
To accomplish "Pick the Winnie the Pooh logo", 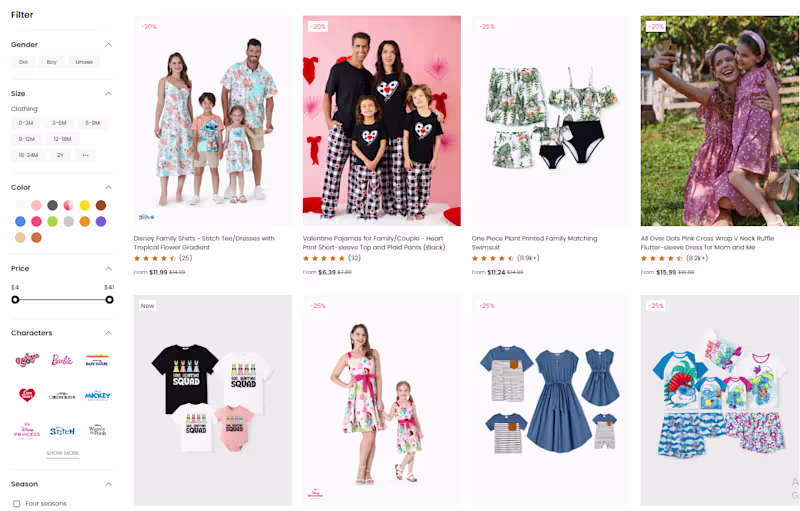I will click(97, 430).
